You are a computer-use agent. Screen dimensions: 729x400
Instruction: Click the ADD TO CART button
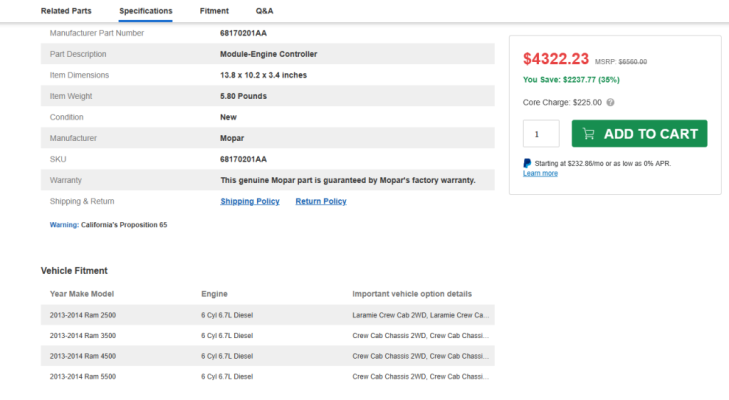[639, 133]
